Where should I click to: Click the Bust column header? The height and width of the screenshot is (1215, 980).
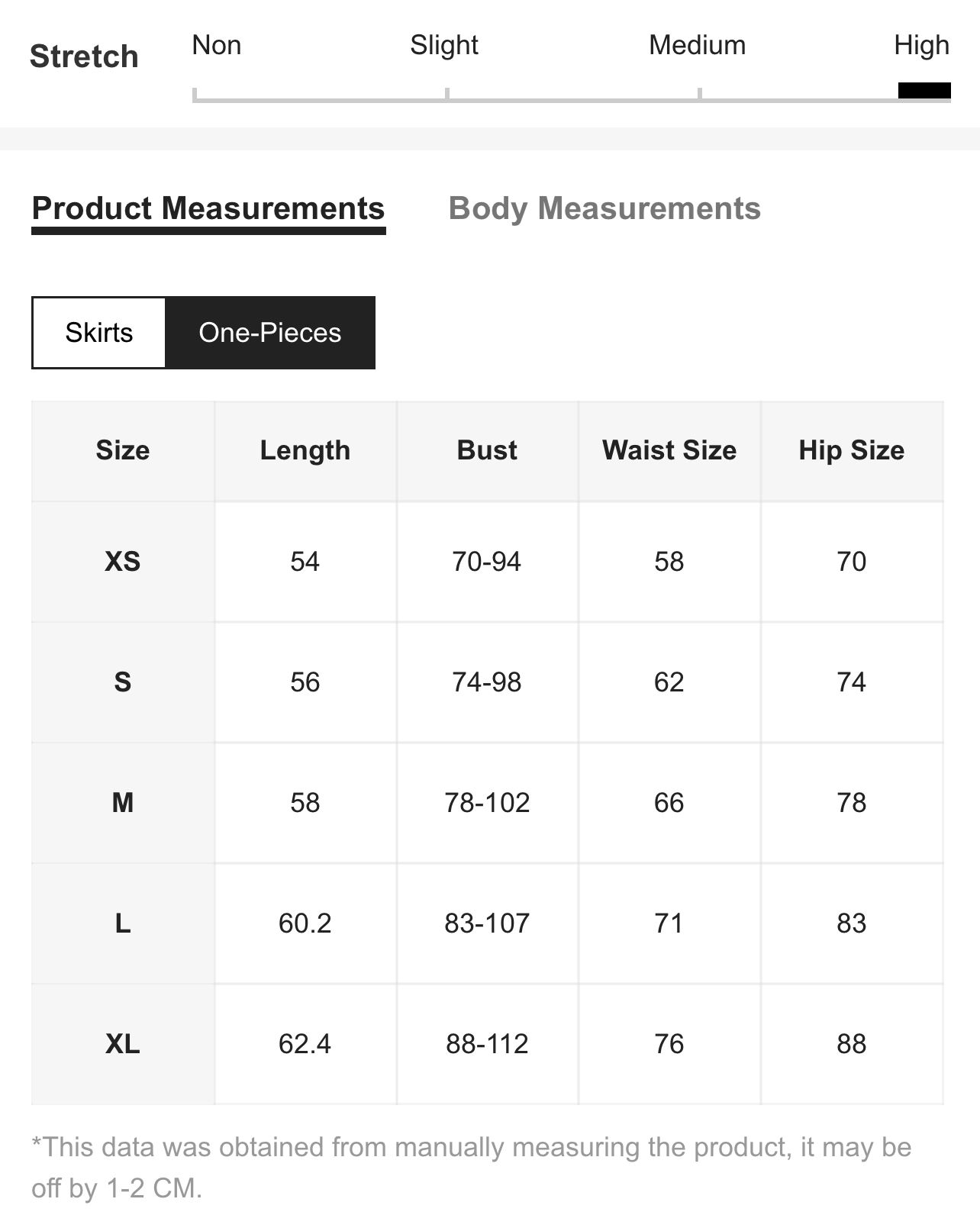pyautogui.click(x=487, y=450)
